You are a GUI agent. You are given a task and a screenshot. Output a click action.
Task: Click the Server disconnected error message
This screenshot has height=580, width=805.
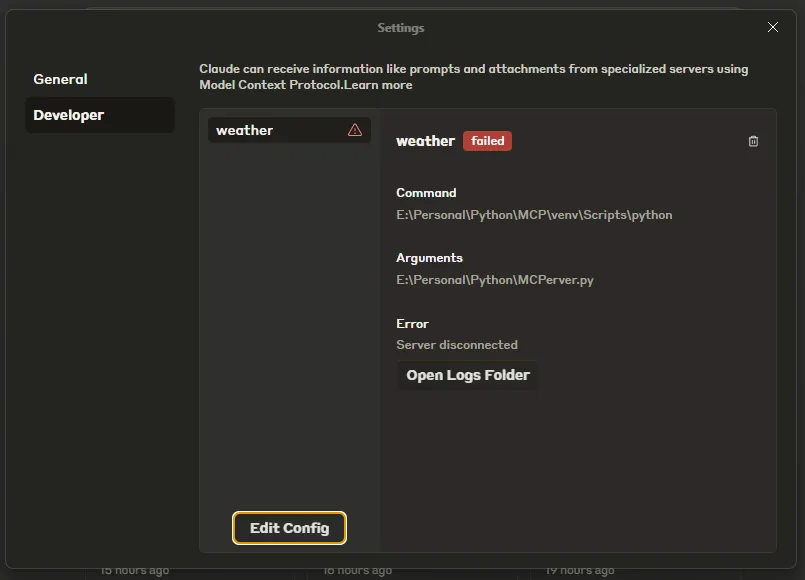[x=457, y=344]
